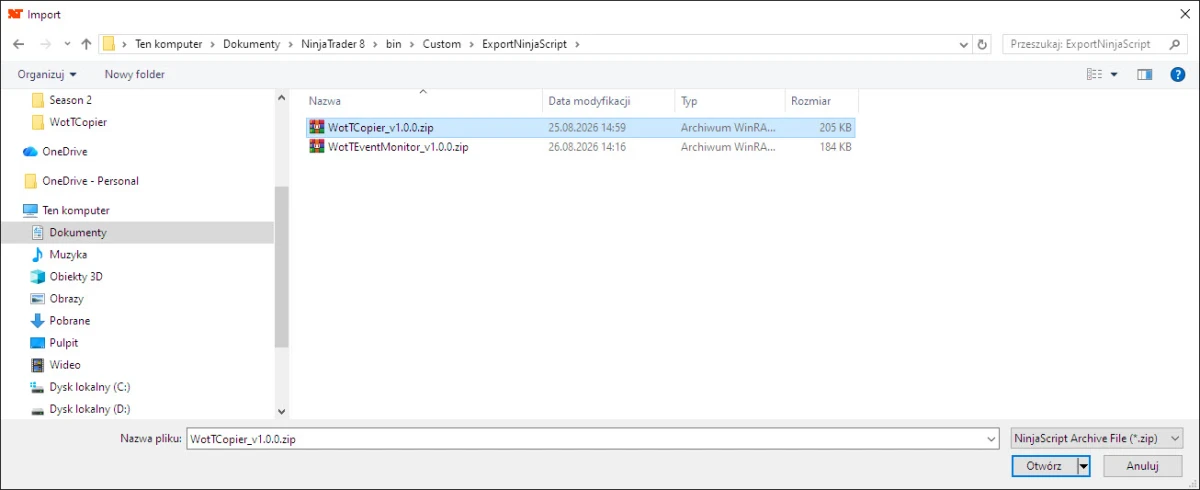Sort files by Typ column
Screen dimensions: 1200x490
729,101
